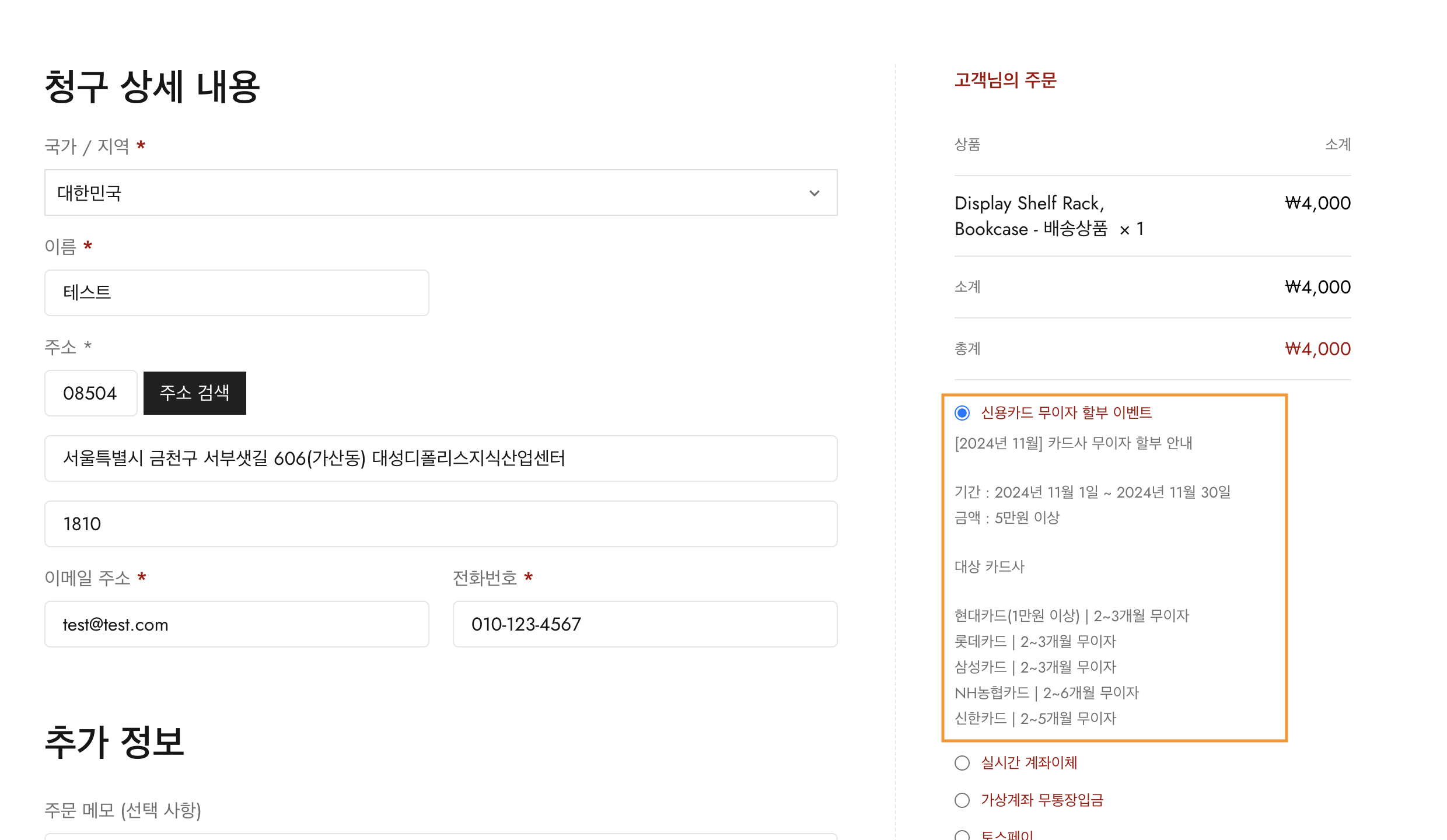
Task: Select 가상계좌 무통장입금 payment option
Action: pos(962,800)
